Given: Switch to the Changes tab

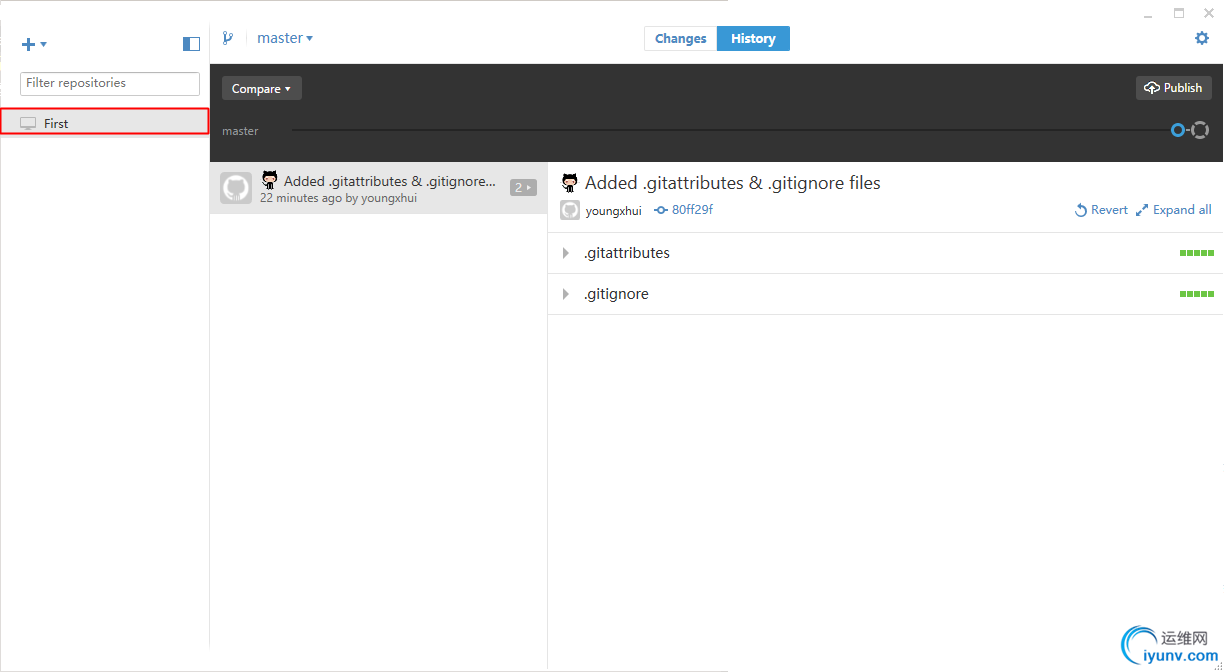Looking at the screenshot, I should point(681,38).
